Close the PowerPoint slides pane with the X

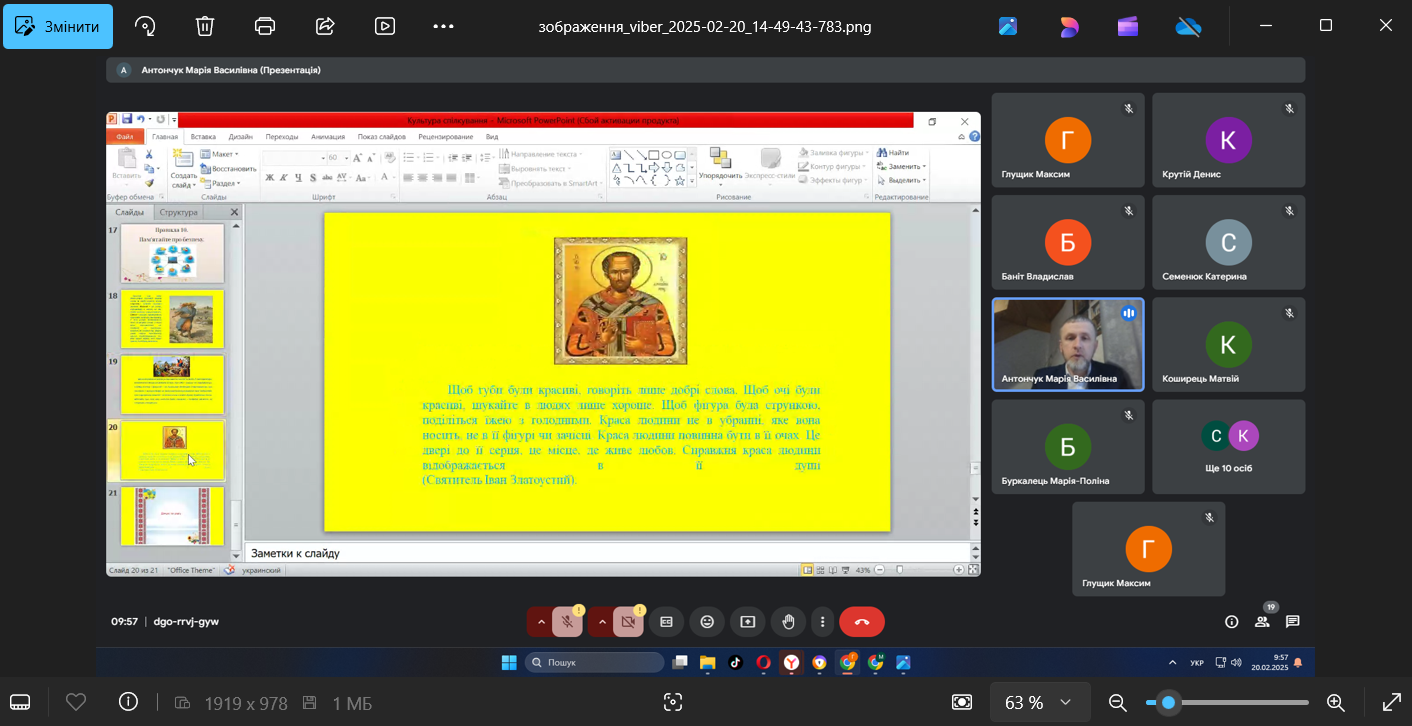[235, 212]
